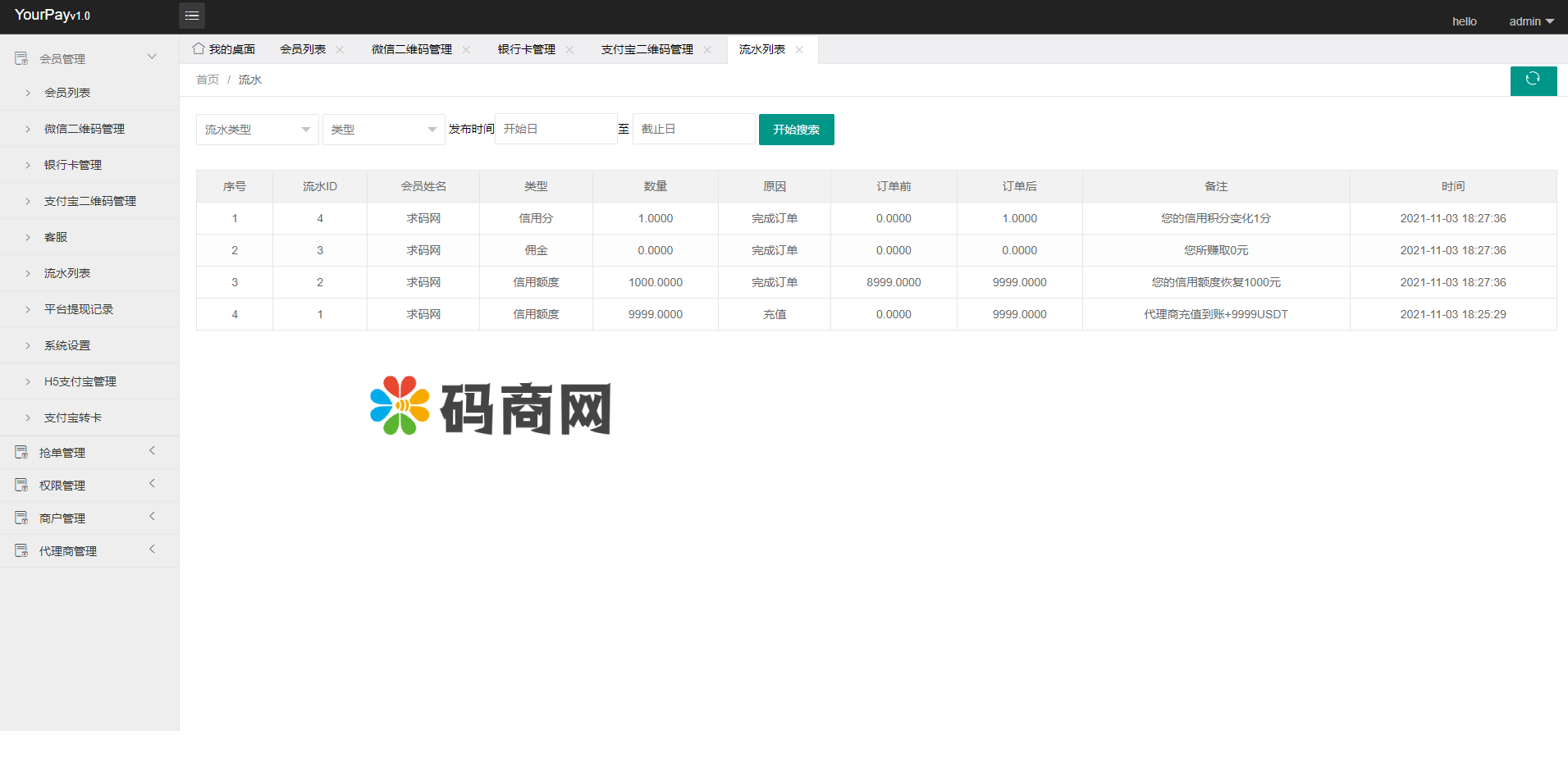Open the admin user dropdown
This screenshot has height=762, width=1568.
[1531, 21]
